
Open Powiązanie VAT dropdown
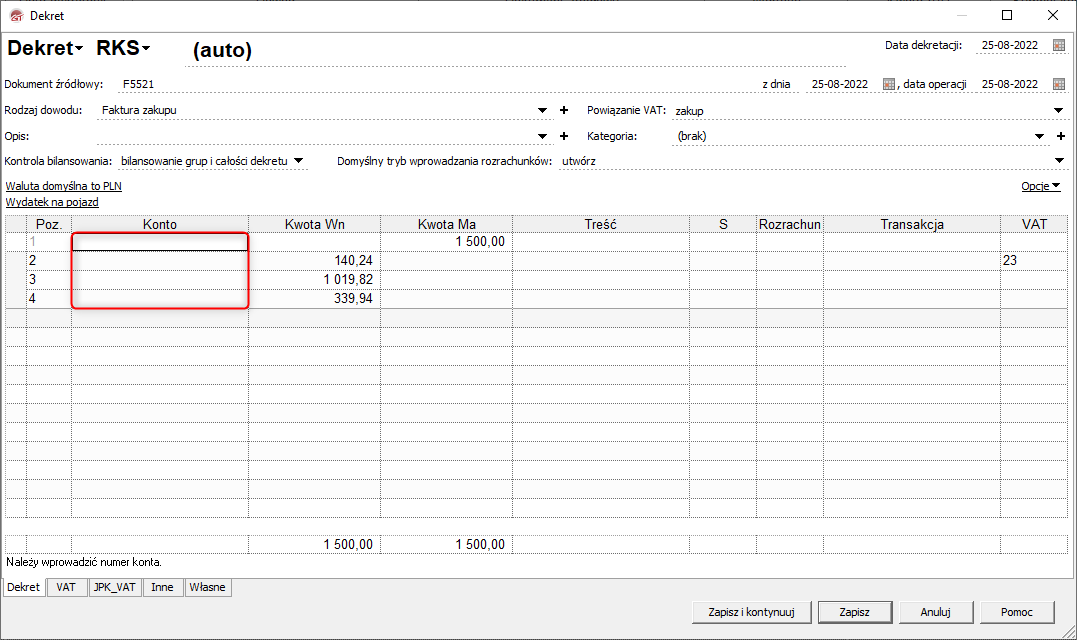point(1058,111)
